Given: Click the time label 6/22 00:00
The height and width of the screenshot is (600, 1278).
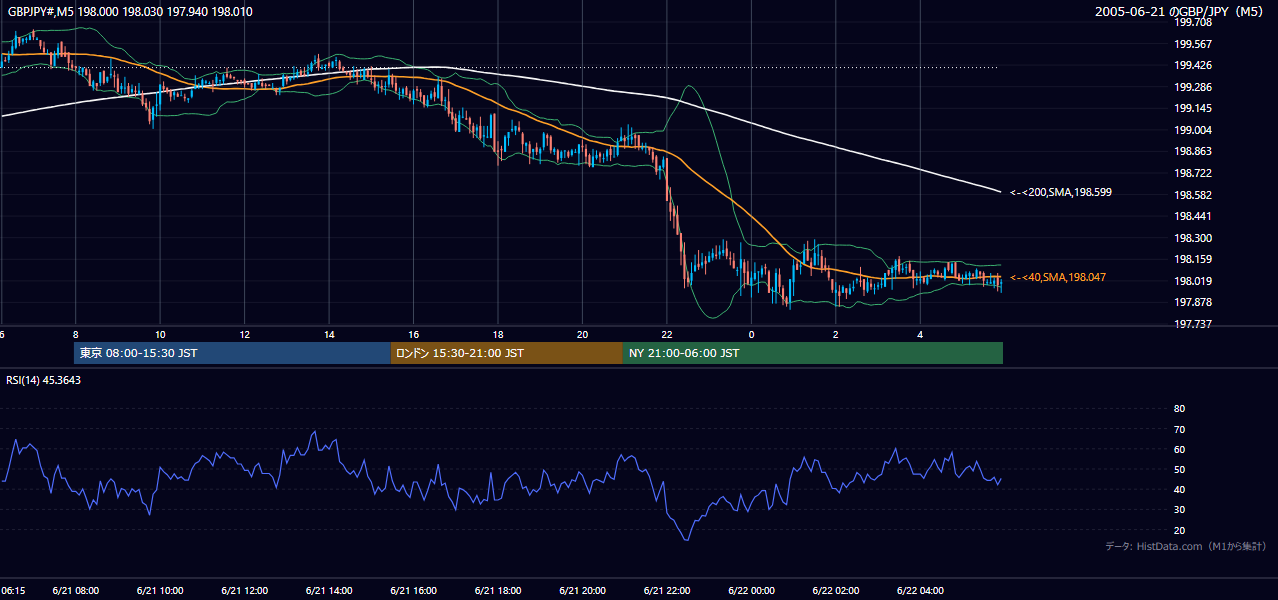Looking at the screenshot, I should click(x=752, y=591).
